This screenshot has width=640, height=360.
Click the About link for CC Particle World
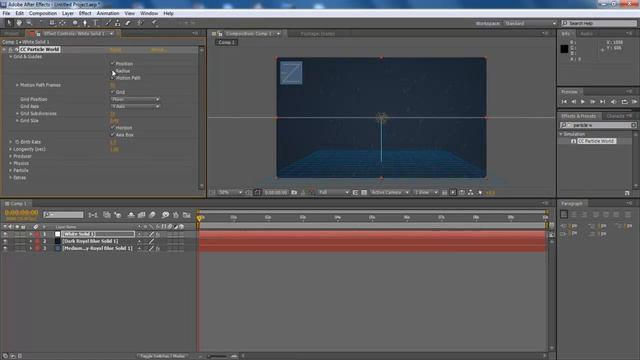pyautogui.click(x=158, y=49)
